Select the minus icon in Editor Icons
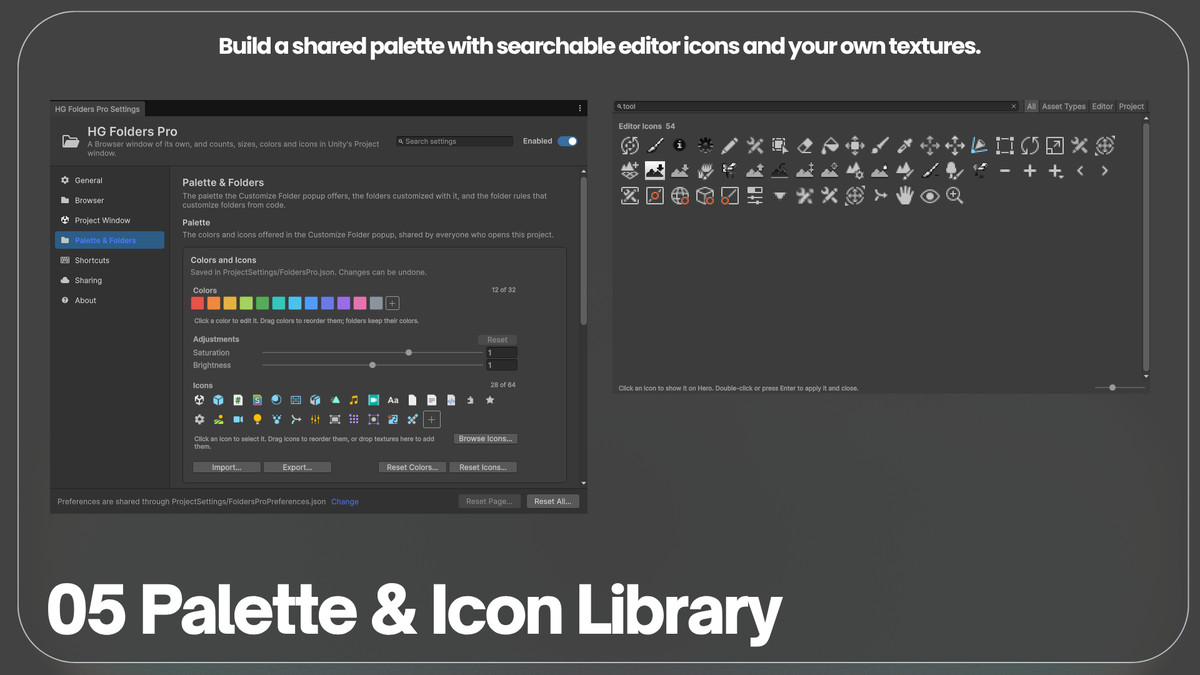This screenshot has height=675, width=1200. click(1005, 171)
